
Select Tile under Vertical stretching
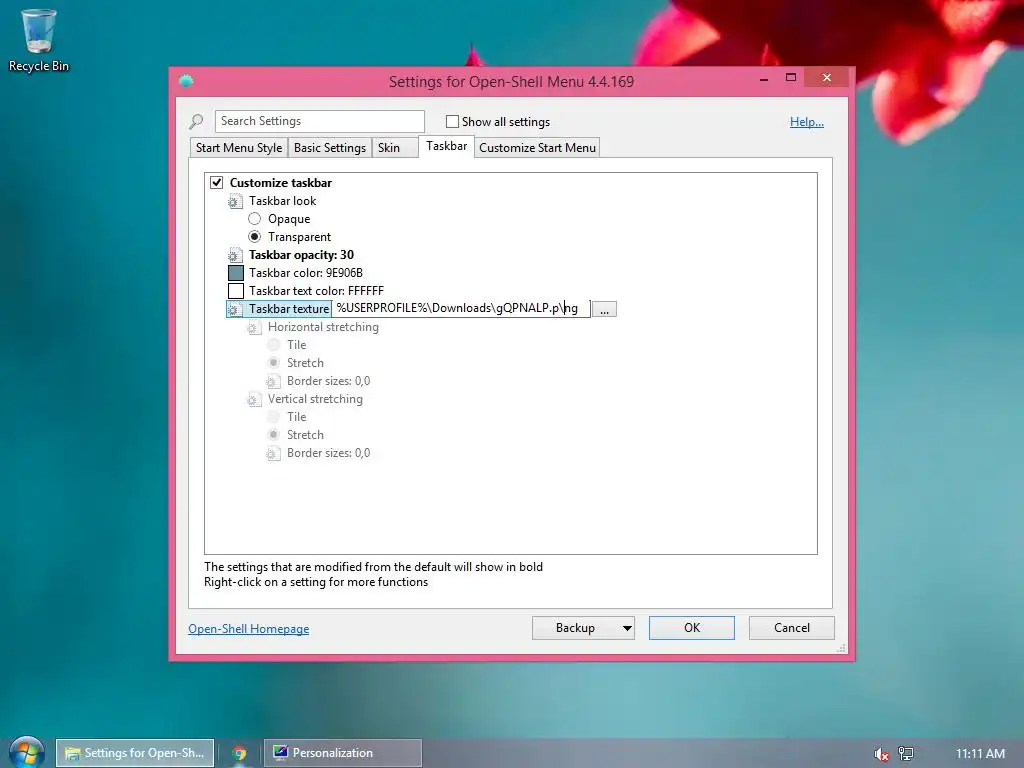point(274,417)
